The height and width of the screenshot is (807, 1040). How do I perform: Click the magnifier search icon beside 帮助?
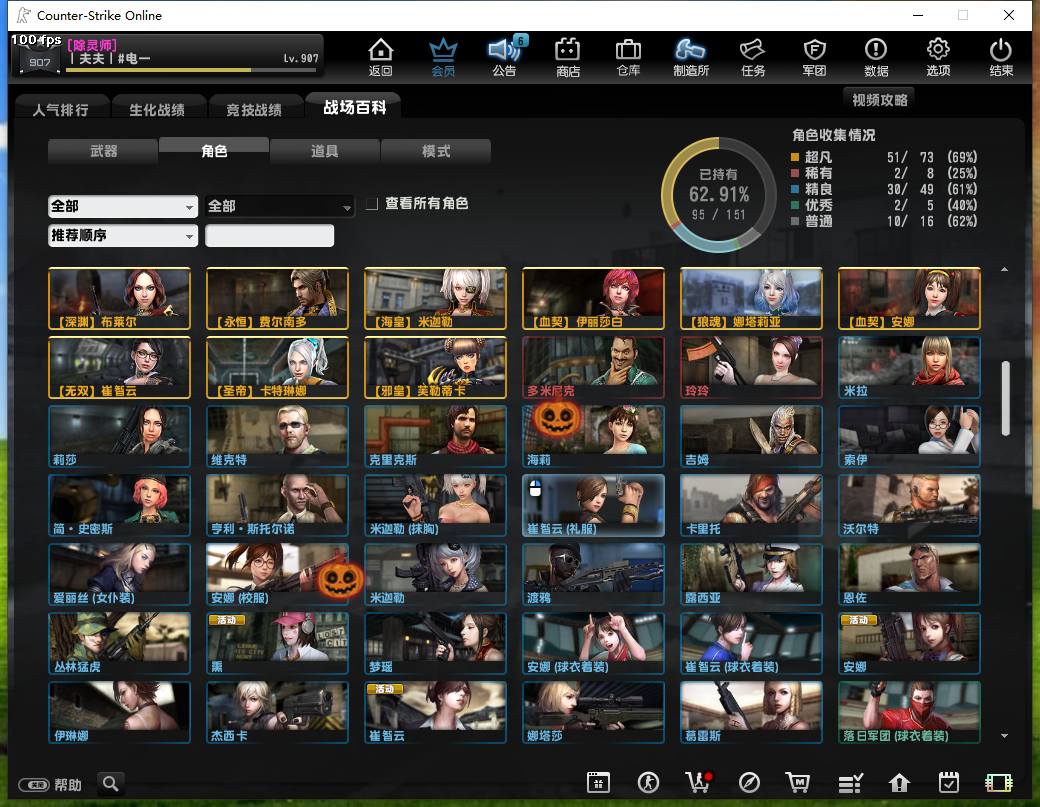(111, 784)
